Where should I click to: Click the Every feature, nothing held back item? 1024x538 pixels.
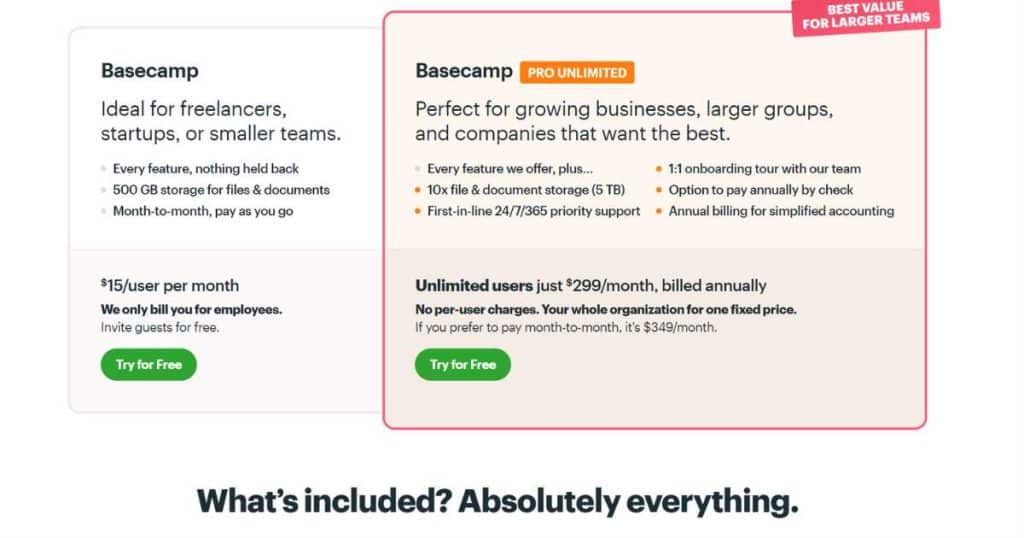coord(206,168)
